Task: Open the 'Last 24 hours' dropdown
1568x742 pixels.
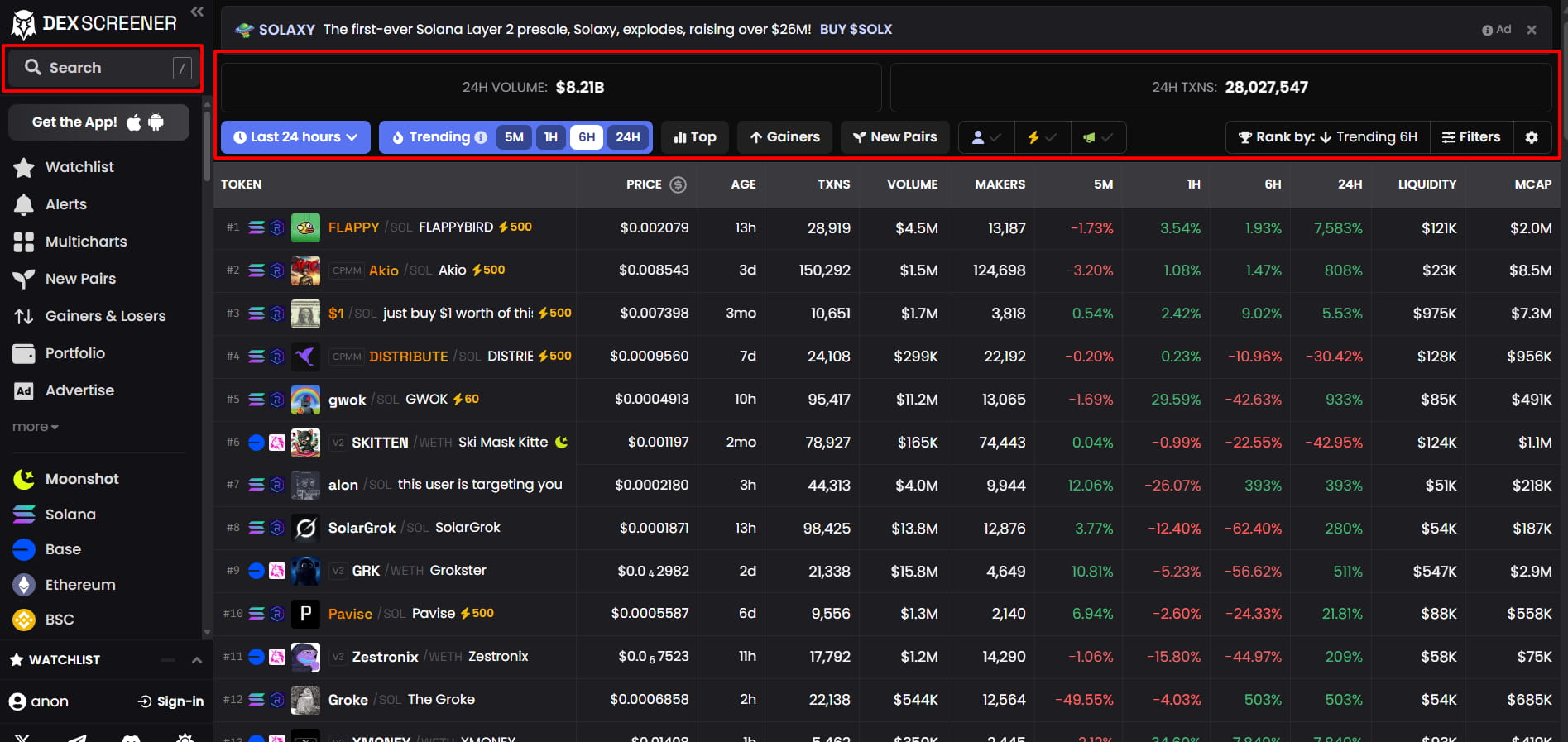Action: 295,137
